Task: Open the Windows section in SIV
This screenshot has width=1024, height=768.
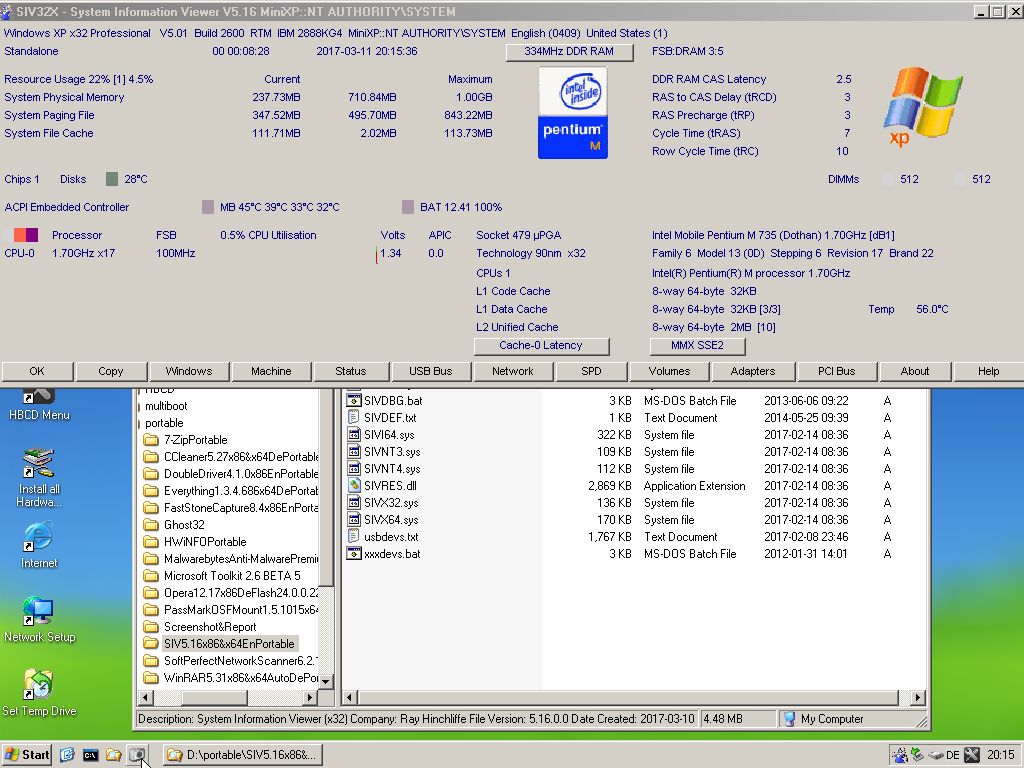Action: coord(189,371)
